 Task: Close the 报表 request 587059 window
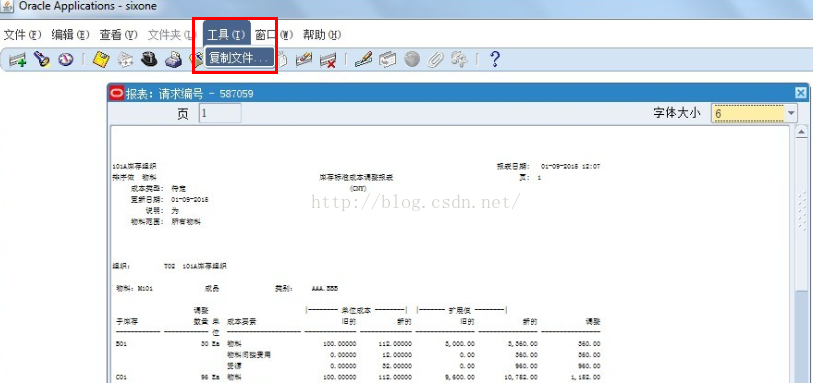pos(801,93)
